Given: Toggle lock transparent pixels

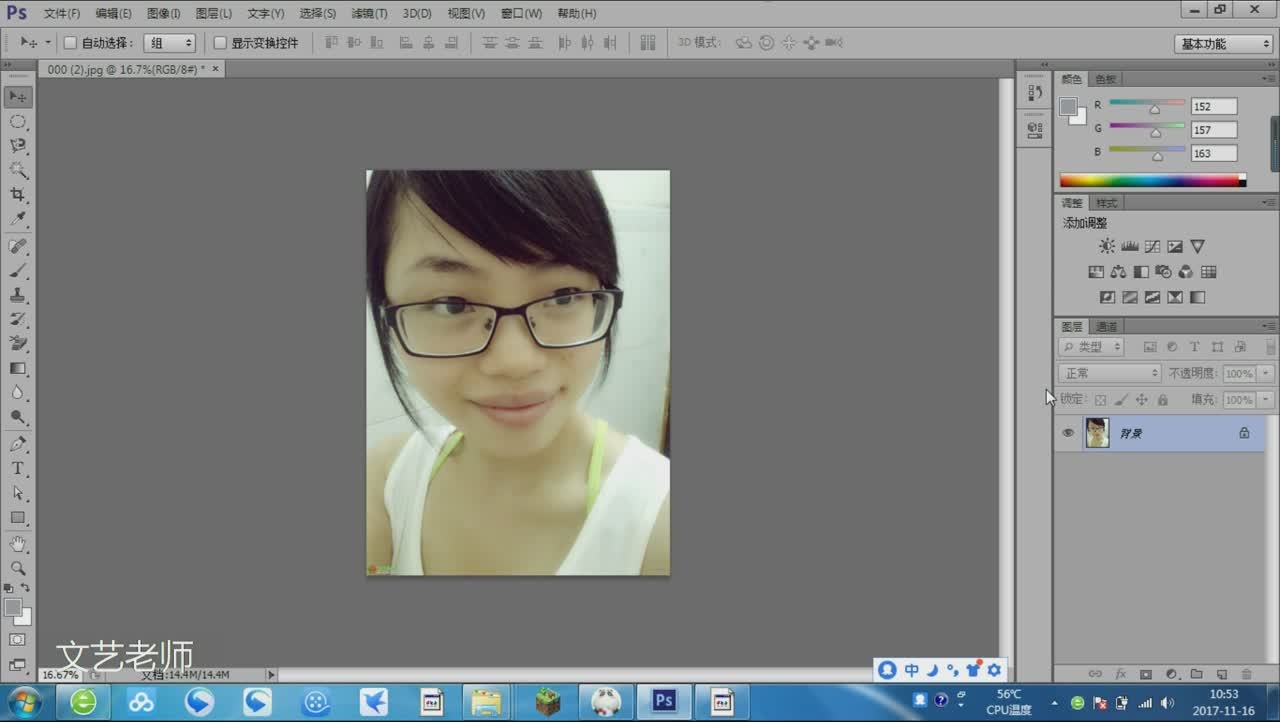Looking at the screenshot, I should [x=1100, y=400].
